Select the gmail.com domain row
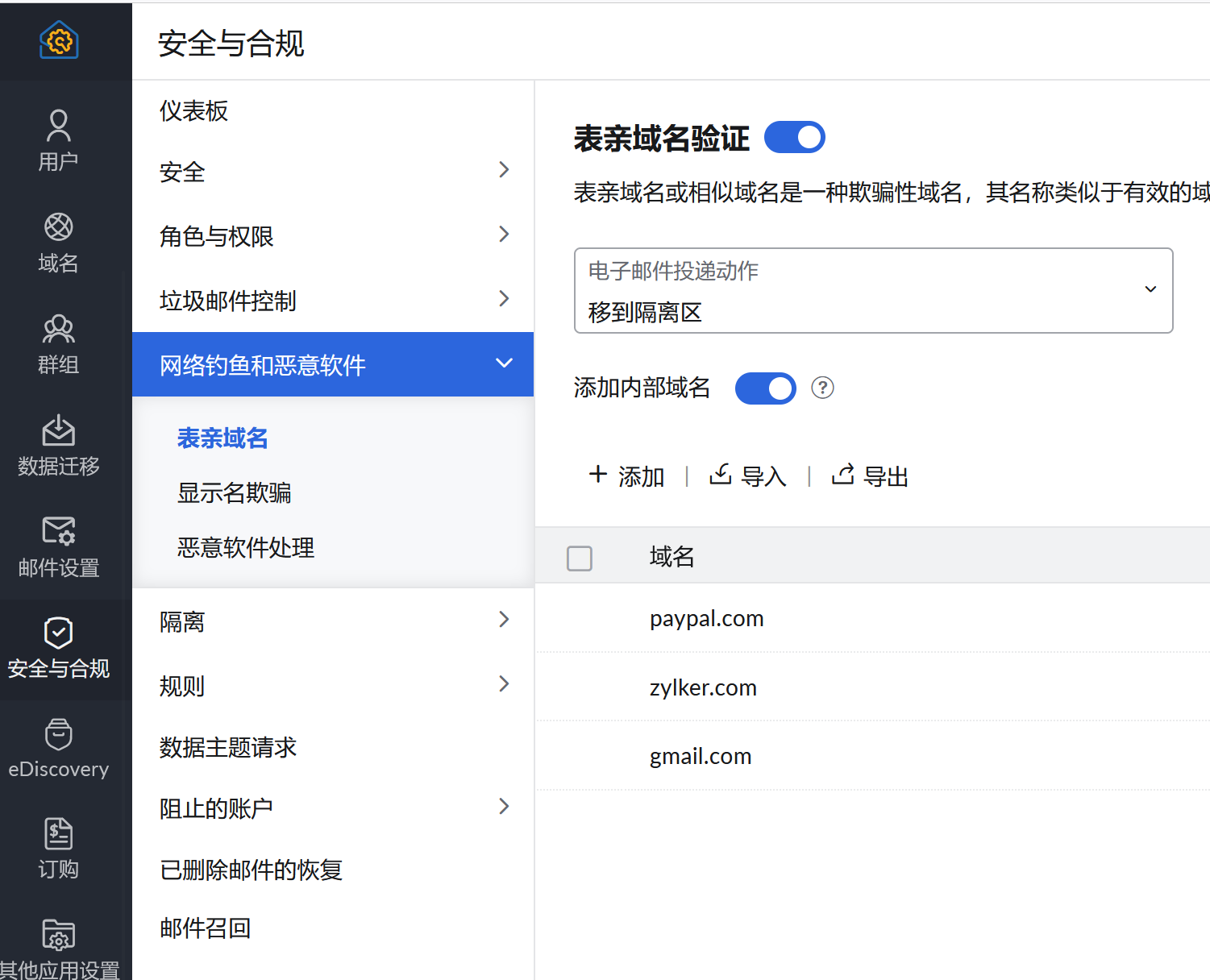The height and width of the screenshot is (980, 1210). [x=873, y=756]
